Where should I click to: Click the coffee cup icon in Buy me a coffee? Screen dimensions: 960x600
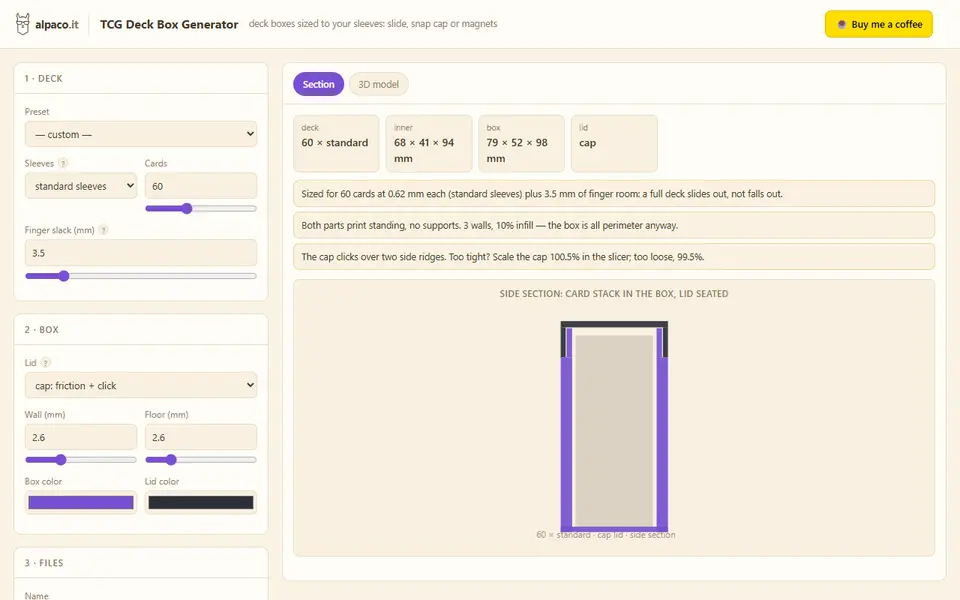(841, 24)
